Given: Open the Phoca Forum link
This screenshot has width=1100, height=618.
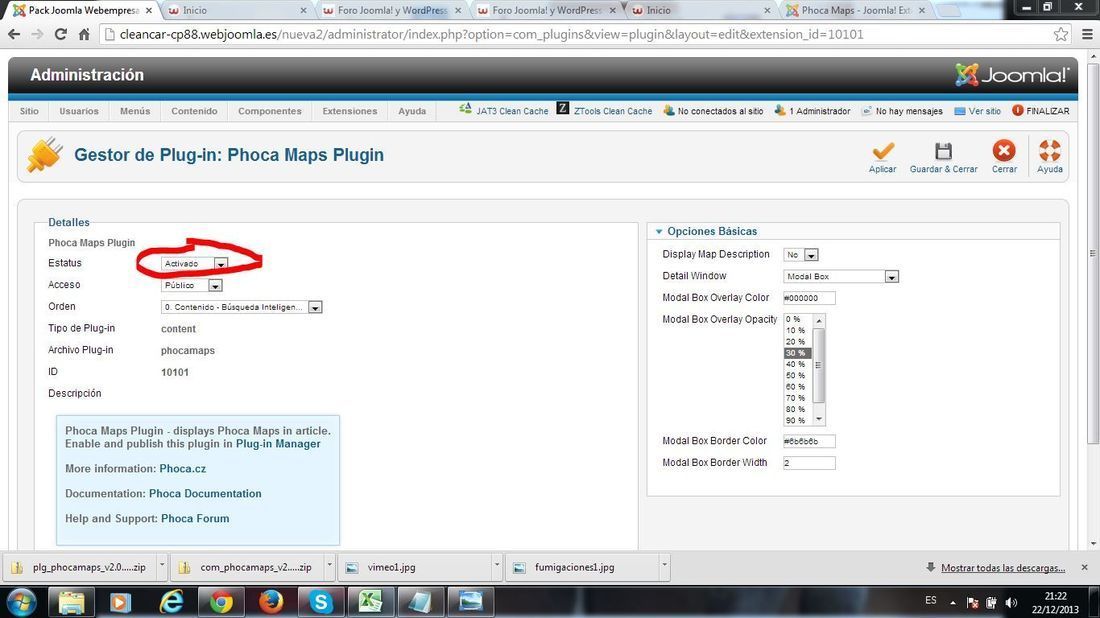Looking at the screenshot, I should [x=195, y=518].
